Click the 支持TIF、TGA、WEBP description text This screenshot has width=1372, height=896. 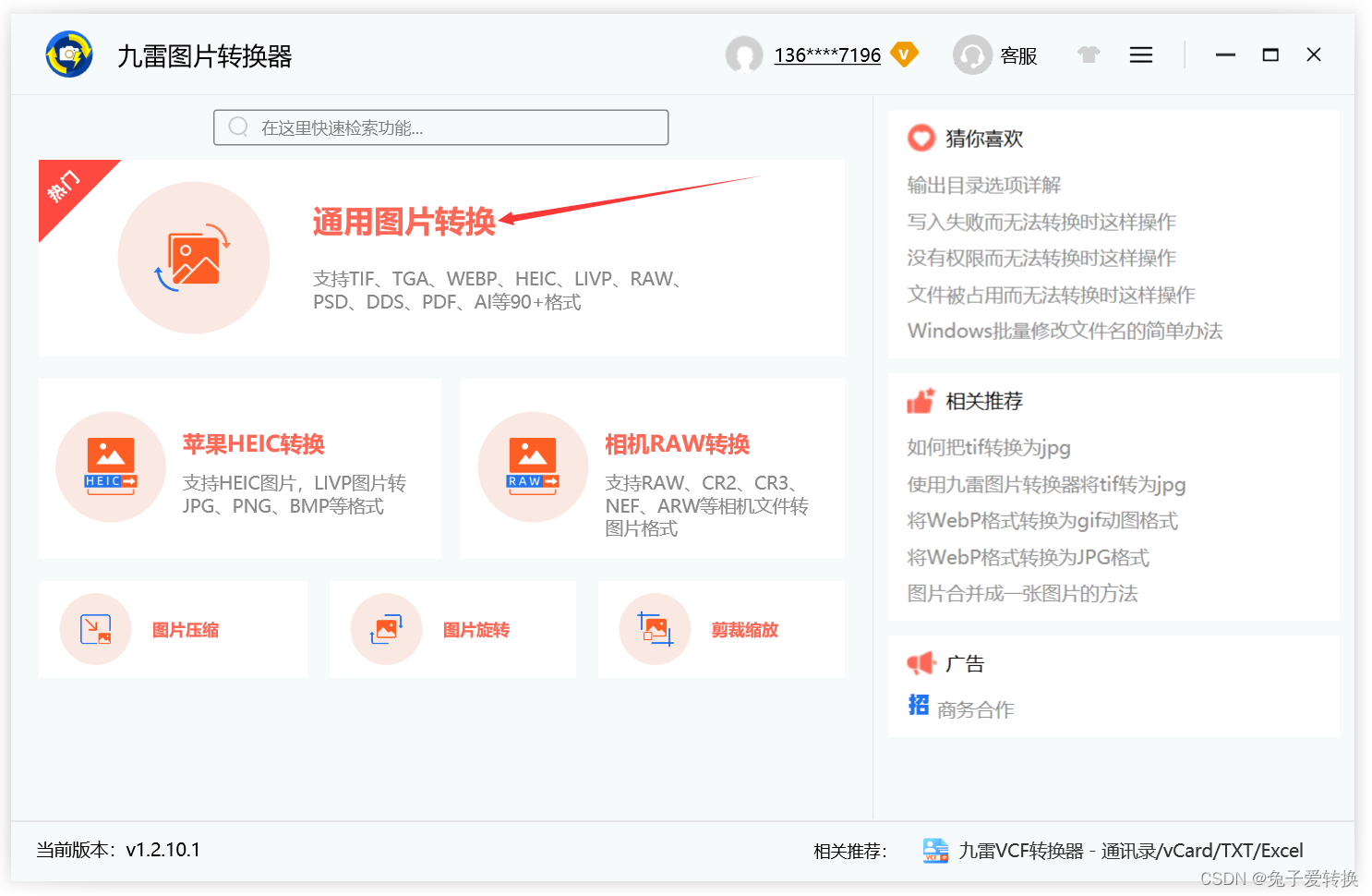click(498, 290)
